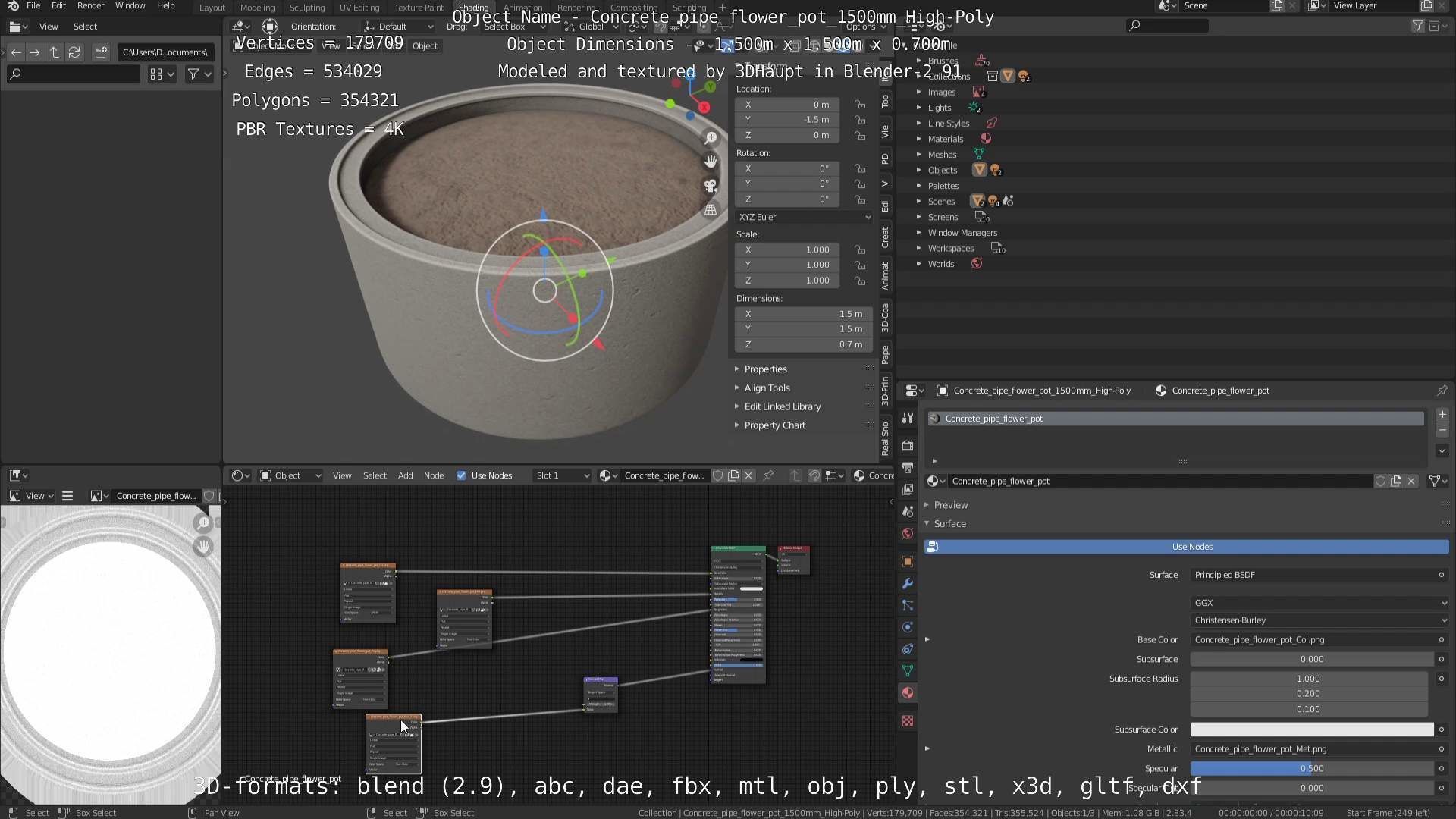
Task: Open the Object Constraints tab icon
Action: [x=907, y=649]
